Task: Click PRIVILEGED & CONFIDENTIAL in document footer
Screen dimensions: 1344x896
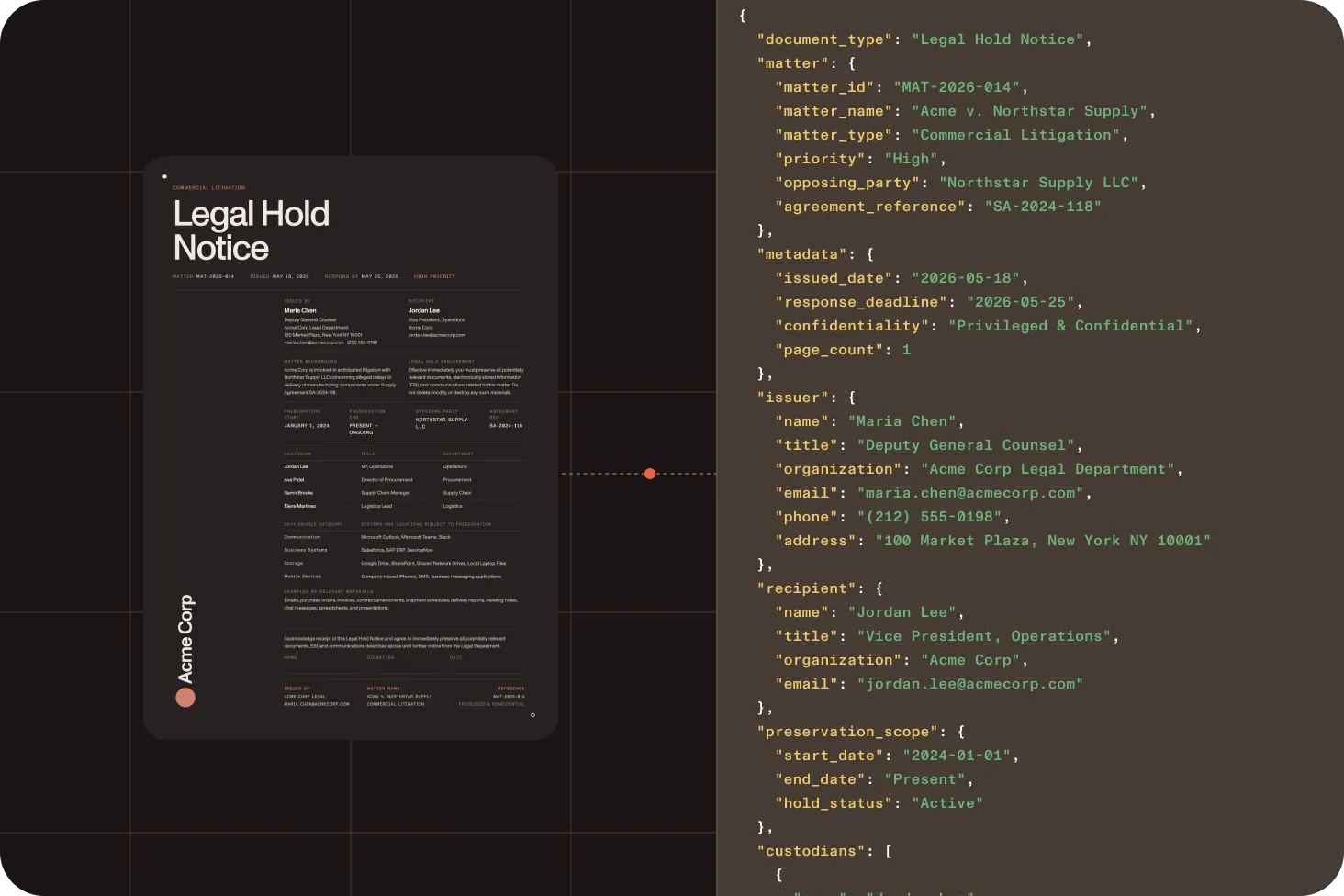Action: pyautogui.click(x=492, y=704)
